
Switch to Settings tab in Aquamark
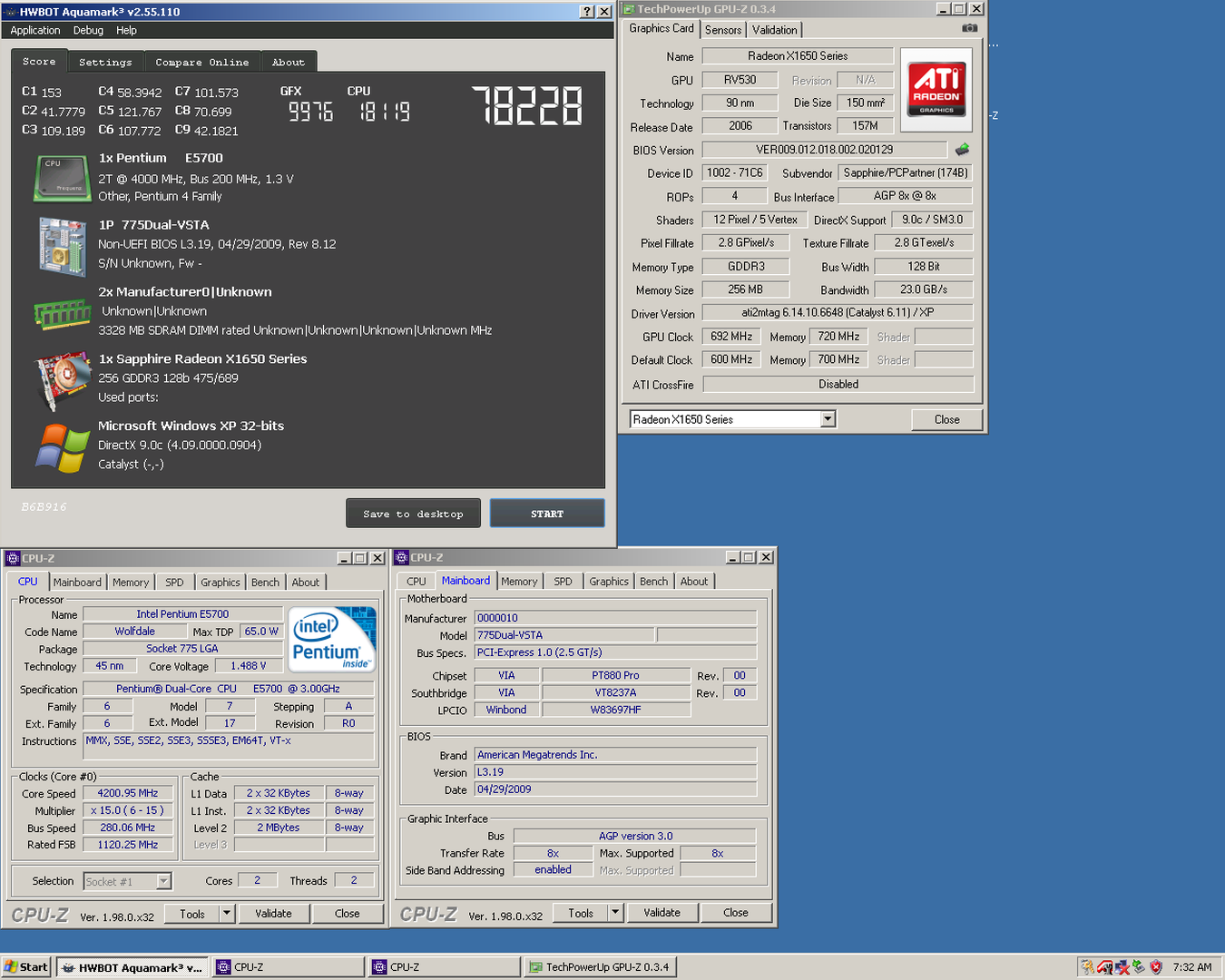pyautogui.click(x=105, y=62)
